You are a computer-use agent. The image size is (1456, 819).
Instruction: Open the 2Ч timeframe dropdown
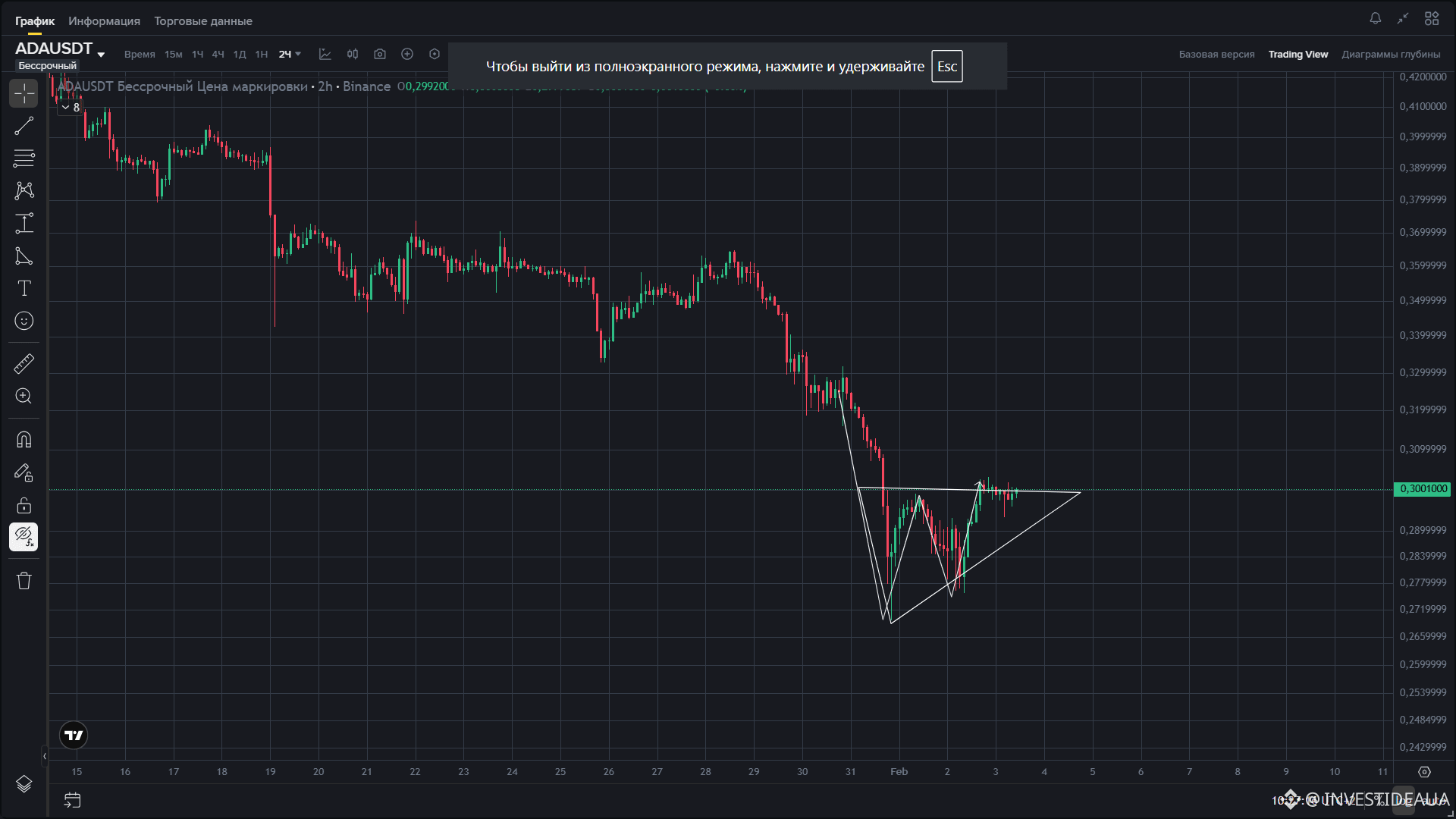(x=290, y=54)
